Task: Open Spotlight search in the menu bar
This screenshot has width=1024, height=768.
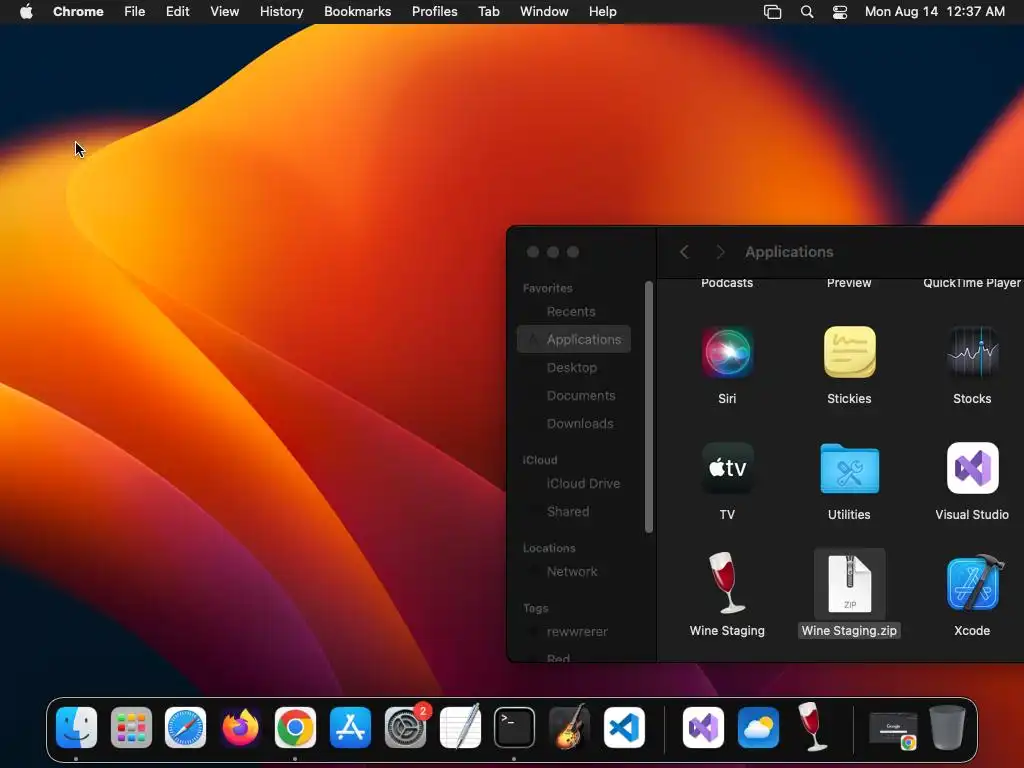Action: 807,12
